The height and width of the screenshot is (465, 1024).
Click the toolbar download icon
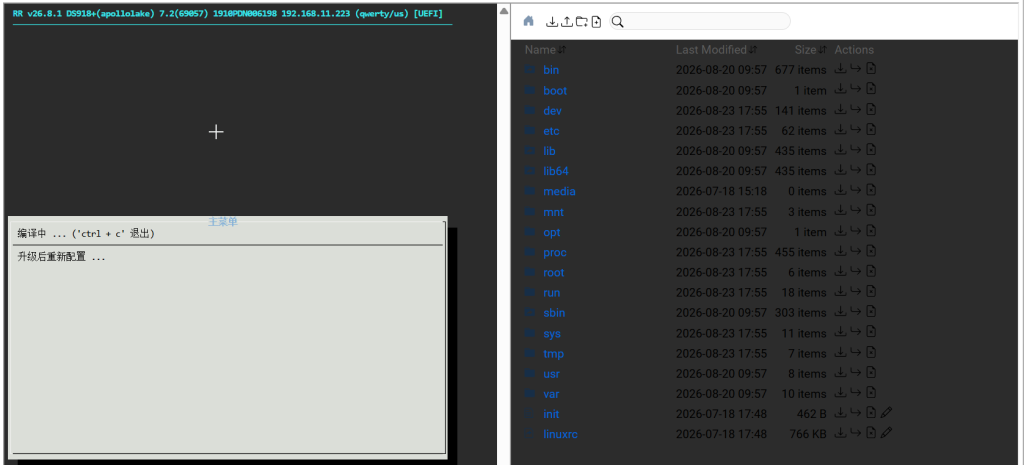click(x=552, y=22)
